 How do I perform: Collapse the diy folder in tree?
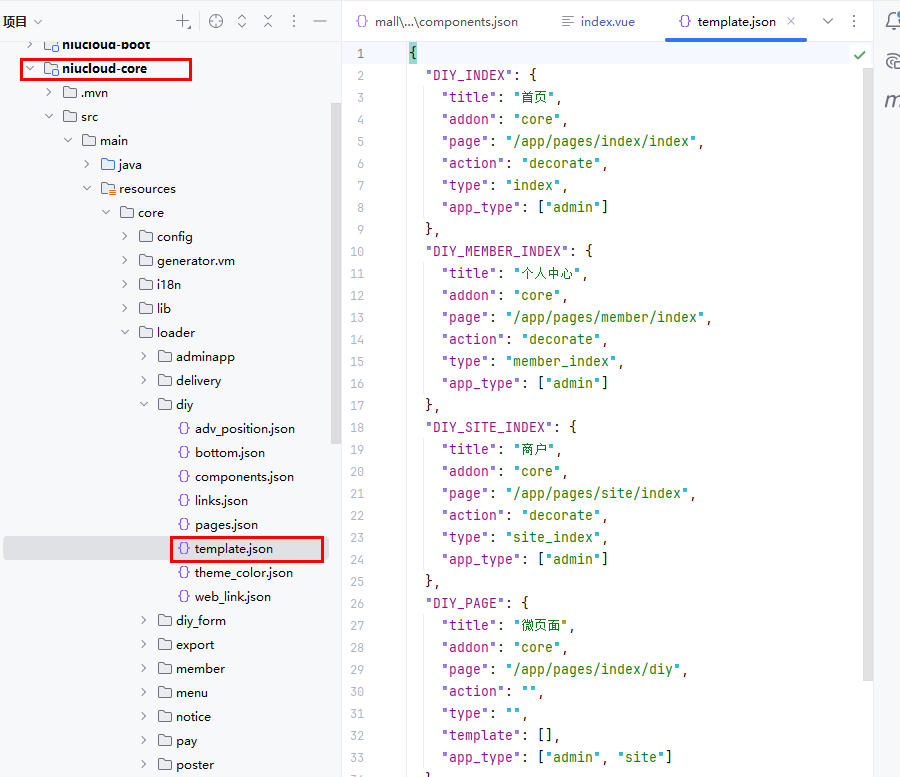[x=145, y=405]
